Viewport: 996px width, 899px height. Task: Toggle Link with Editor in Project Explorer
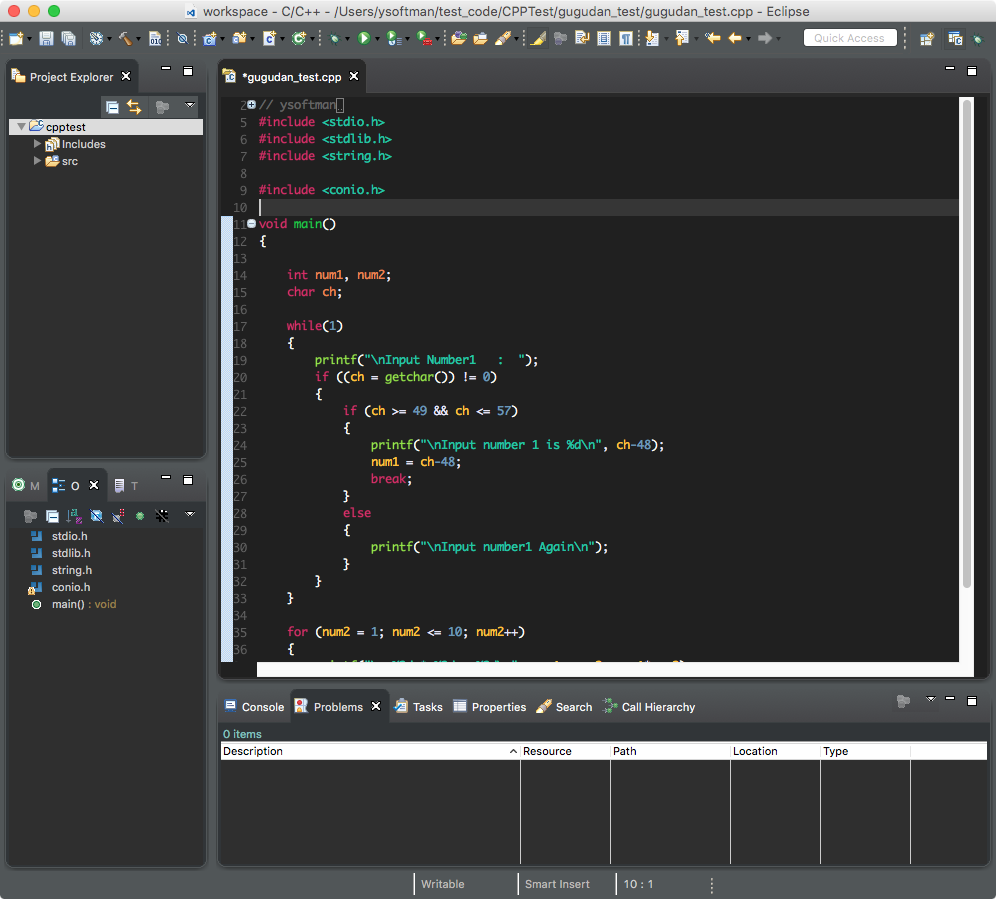click(134, 107)
